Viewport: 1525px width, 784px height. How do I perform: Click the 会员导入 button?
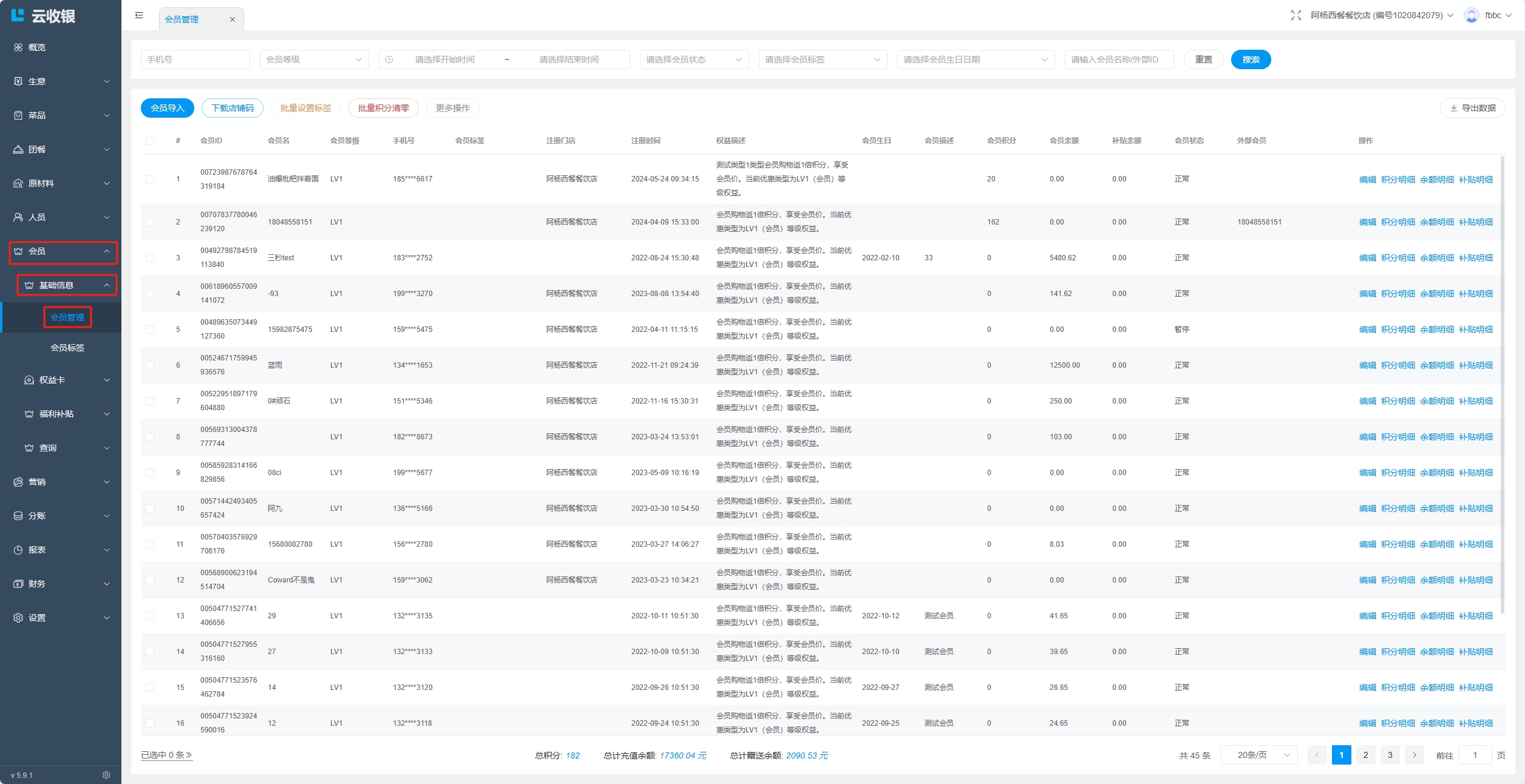tap(167, 108)
